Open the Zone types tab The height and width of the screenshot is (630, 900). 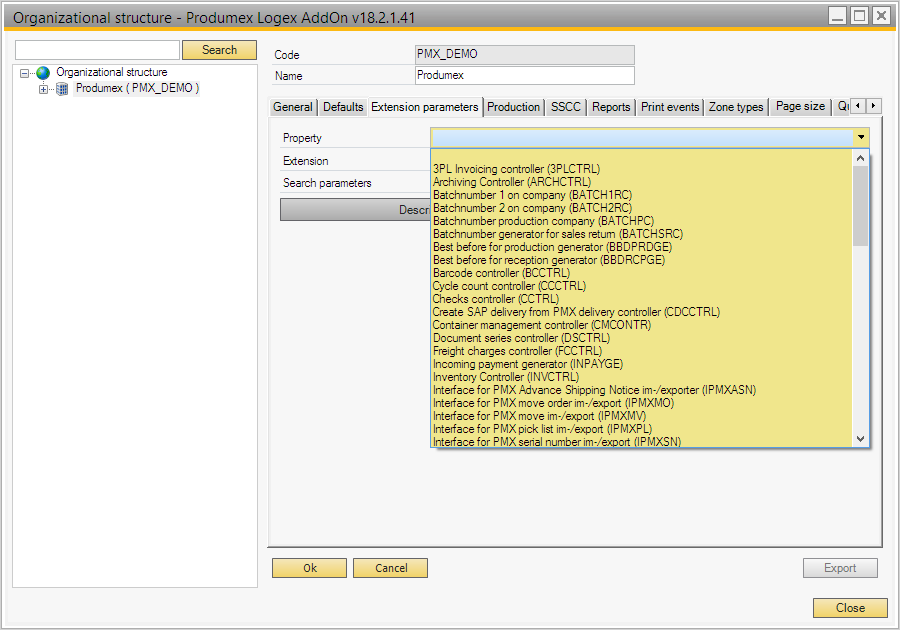tap(735, 107)
